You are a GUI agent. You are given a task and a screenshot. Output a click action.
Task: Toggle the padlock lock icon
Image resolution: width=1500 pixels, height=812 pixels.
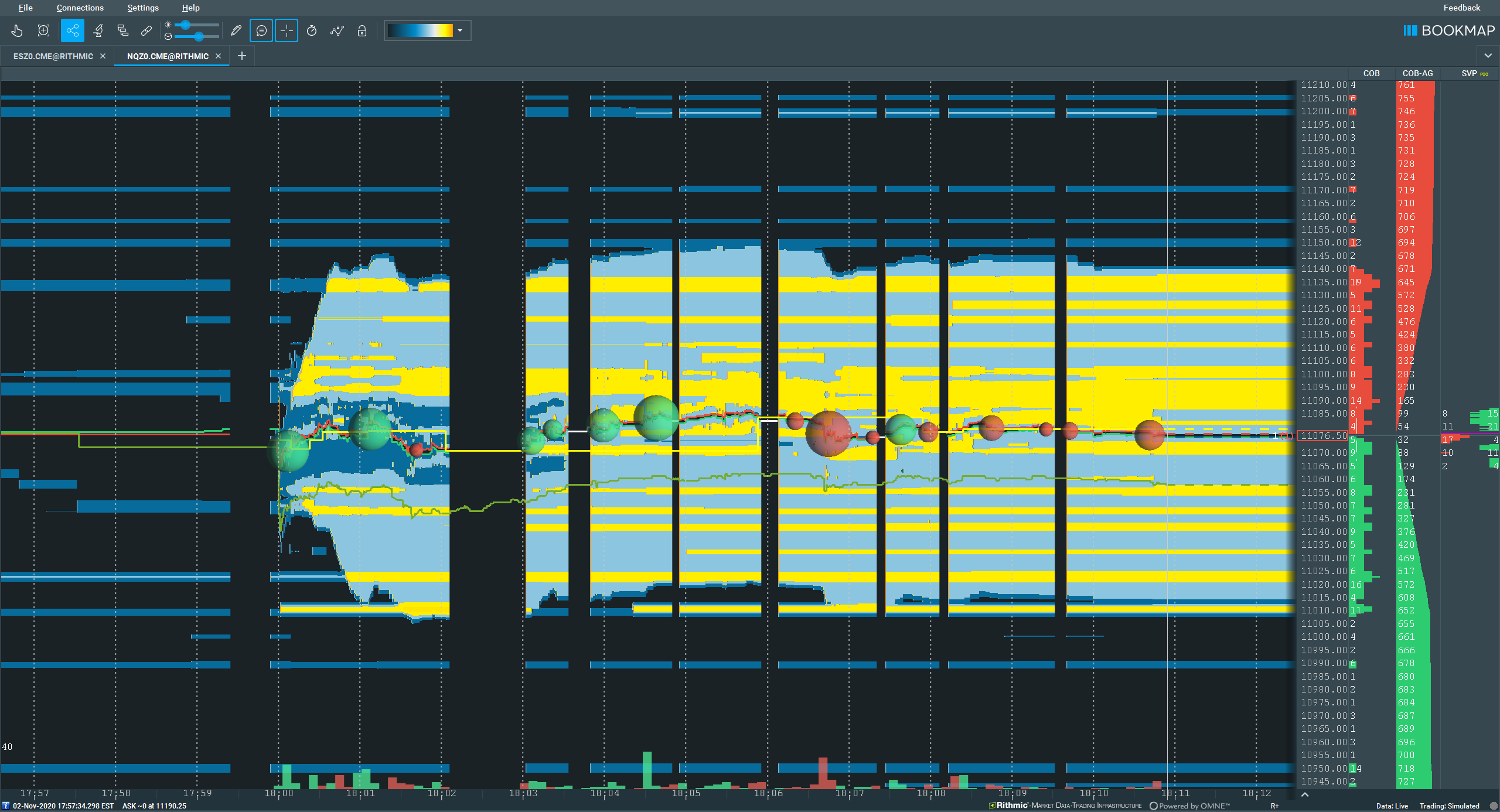362,30
